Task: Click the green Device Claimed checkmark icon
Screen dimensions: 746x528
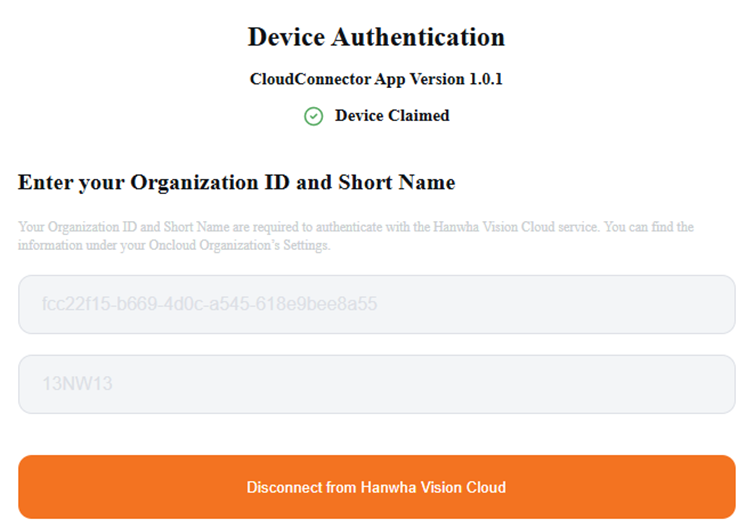Action: click(314, 116)
